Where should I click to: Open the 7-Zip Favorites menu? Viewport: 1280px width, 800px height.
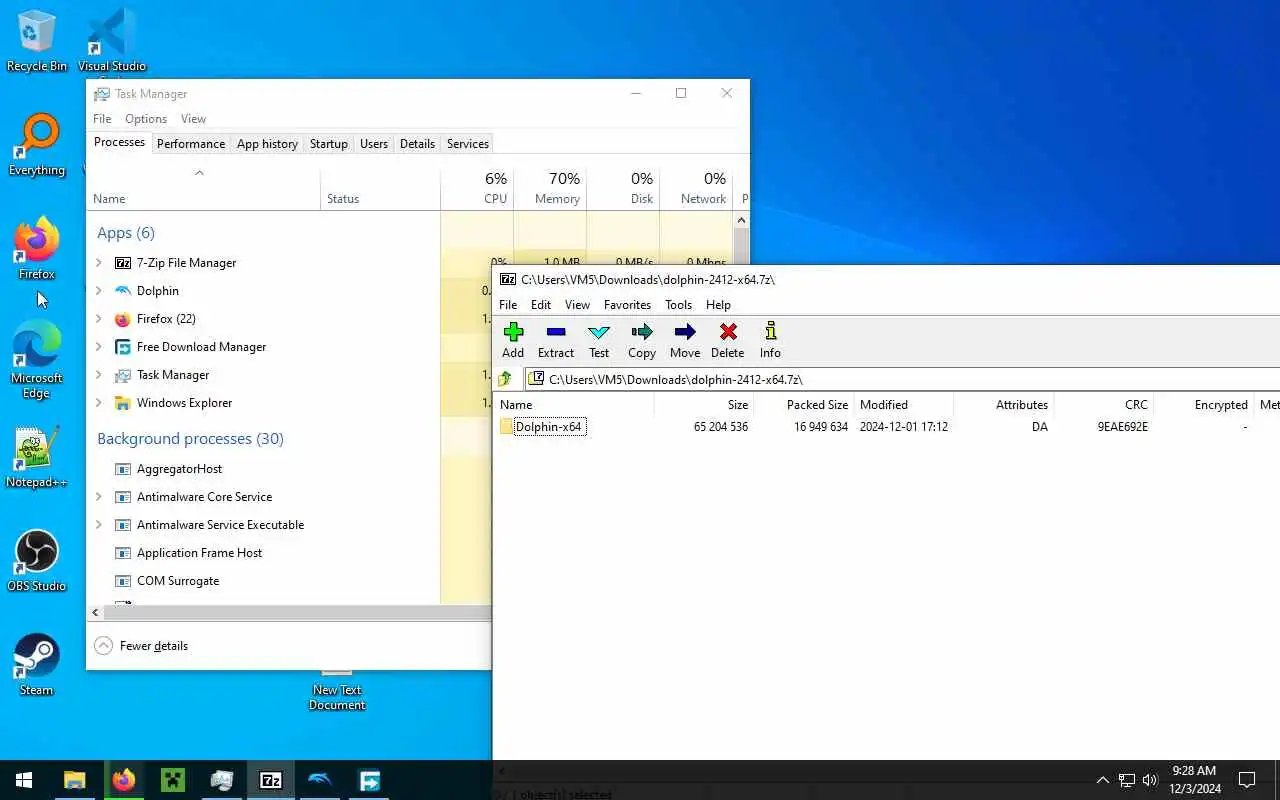coord(627,305)
